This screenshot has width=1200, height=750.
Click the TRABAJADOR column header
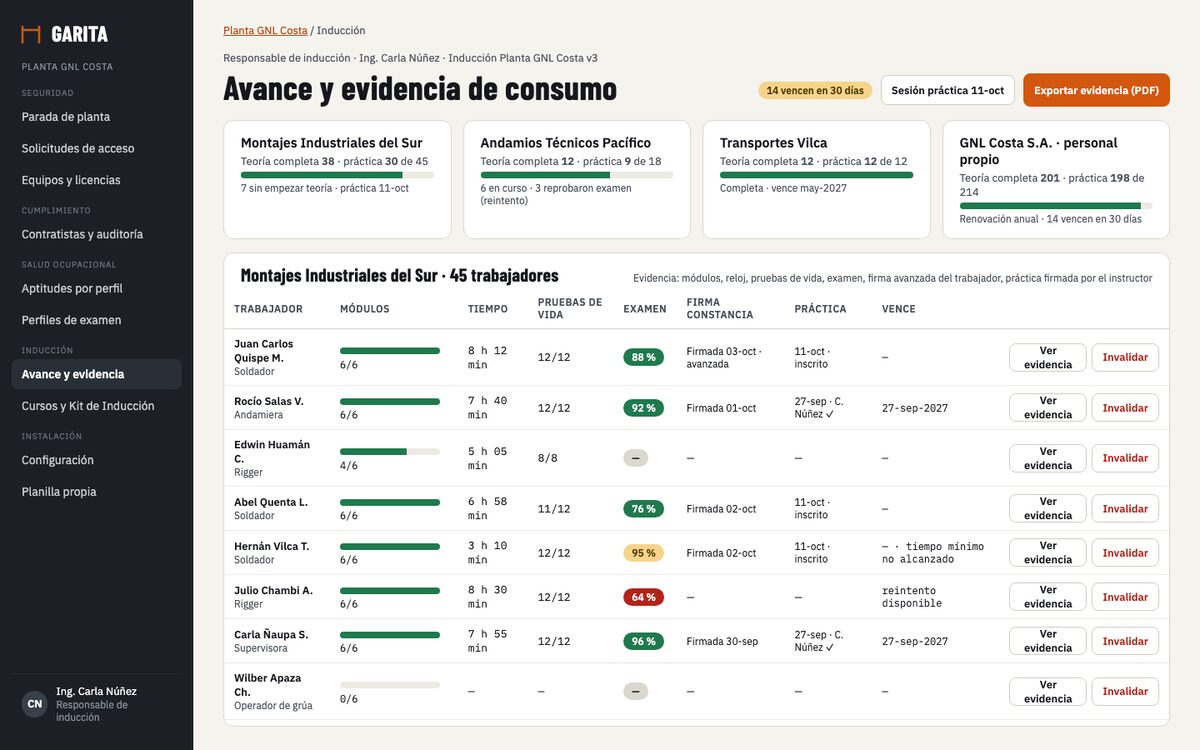tap(268, 309)
